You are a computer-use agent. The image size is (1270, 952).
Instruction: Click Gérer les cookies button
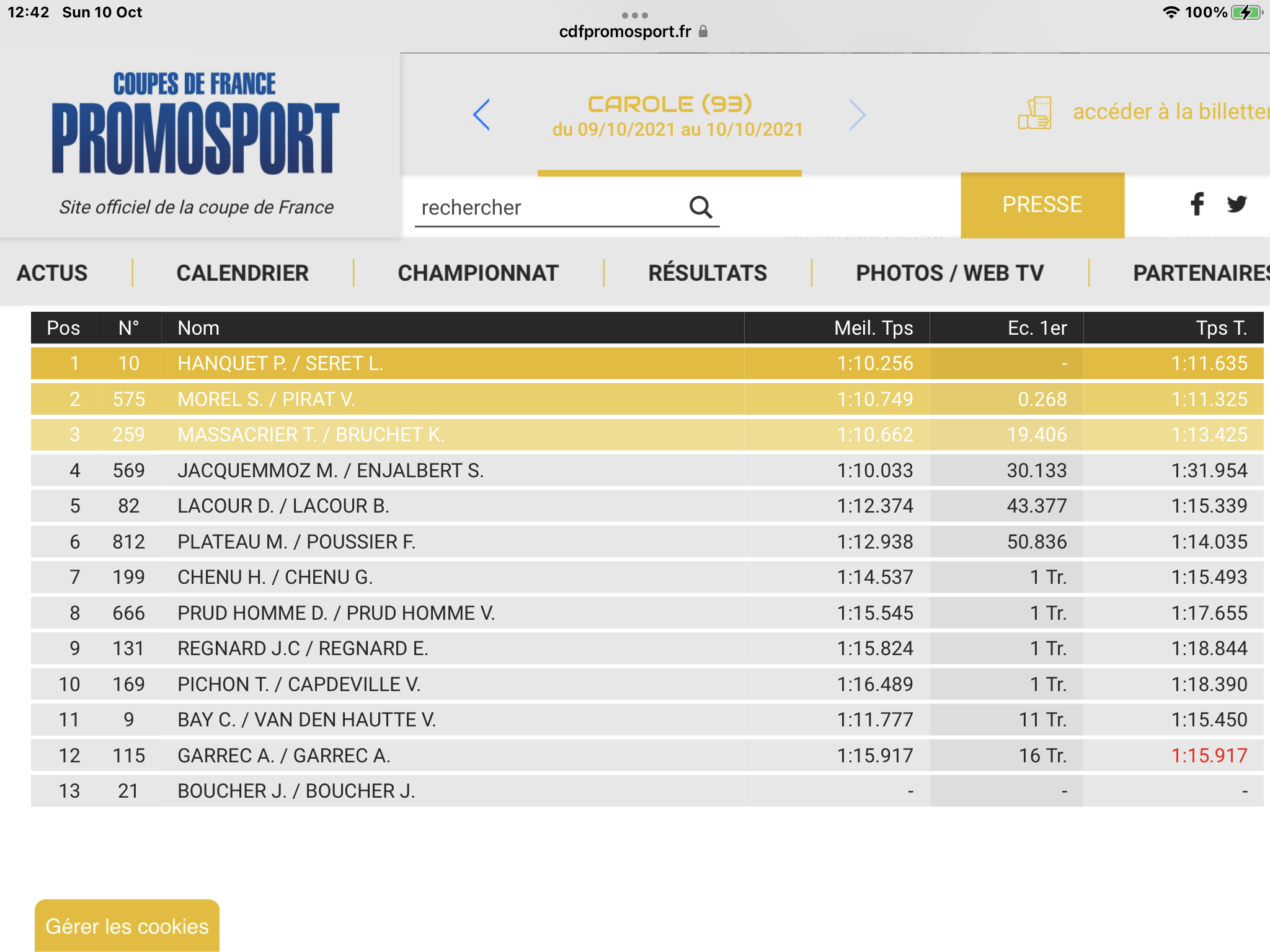[x=127, y=926]
